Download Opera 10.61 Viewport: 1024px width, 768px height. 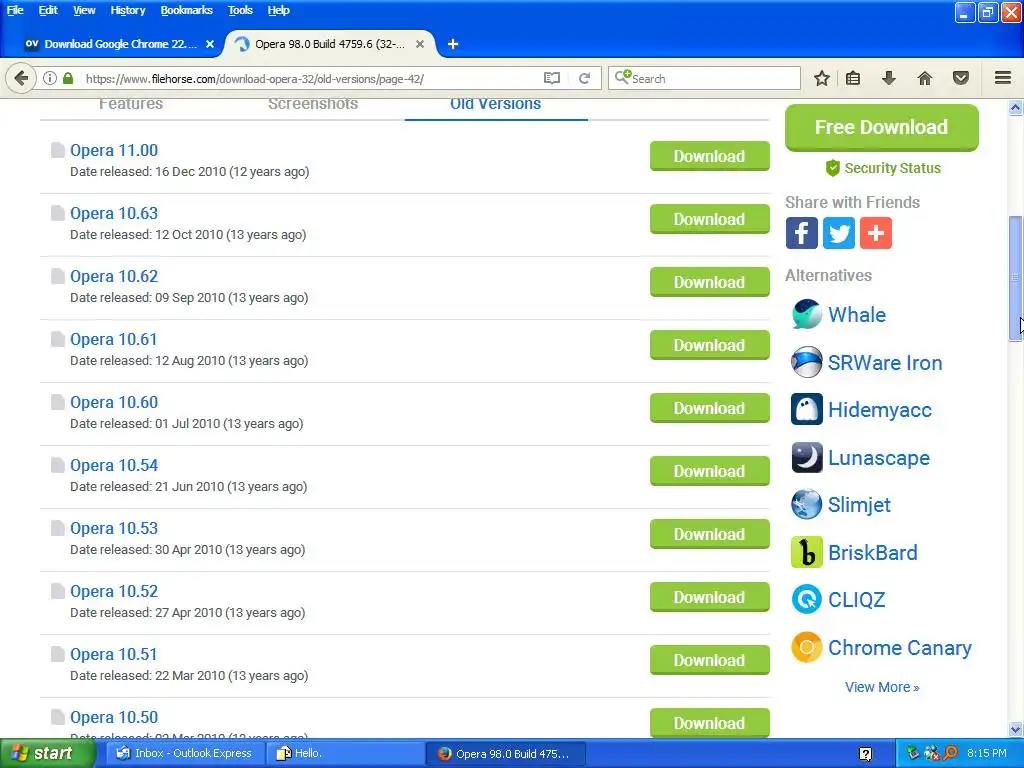[x=709, y=345]
